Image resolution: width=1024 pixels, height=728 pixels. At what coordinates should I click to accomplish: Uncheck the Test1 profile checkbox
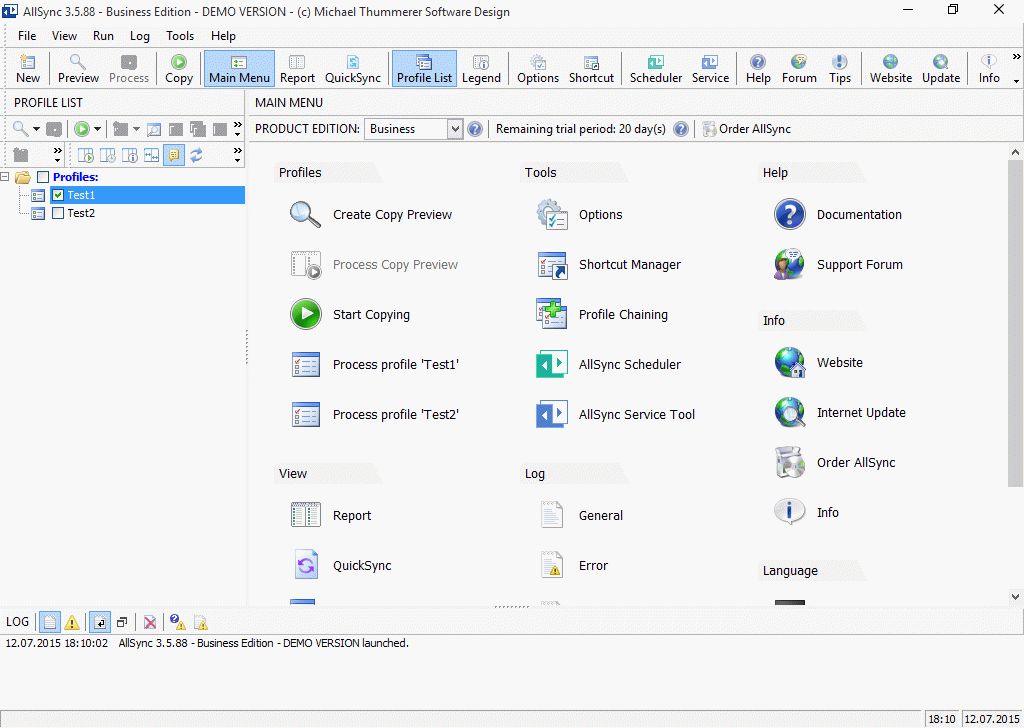[57, 195]
